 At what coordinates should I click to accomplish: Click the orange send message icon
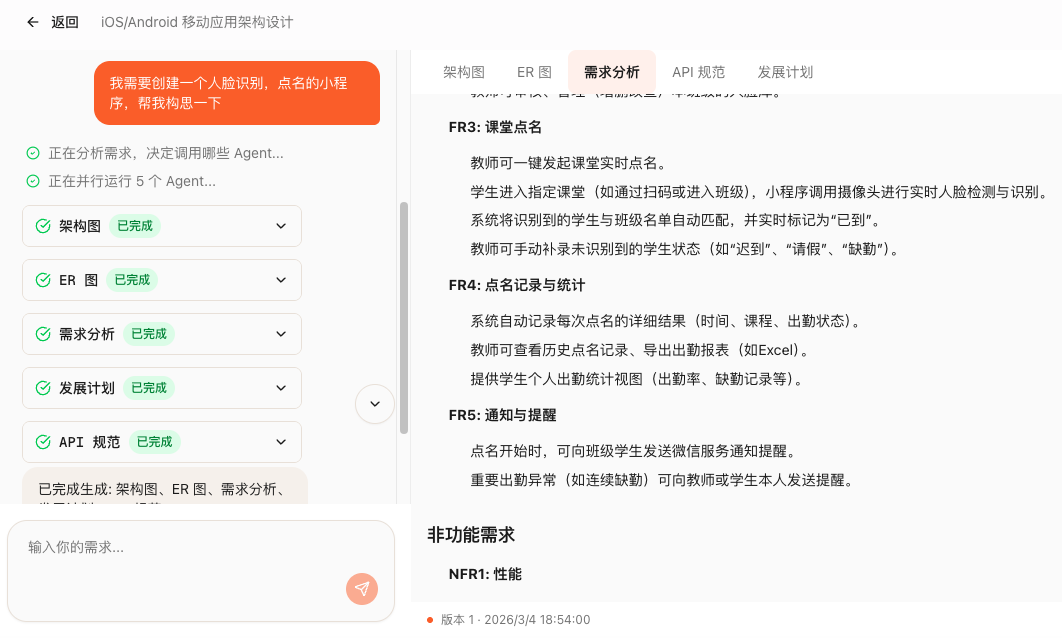362,589
